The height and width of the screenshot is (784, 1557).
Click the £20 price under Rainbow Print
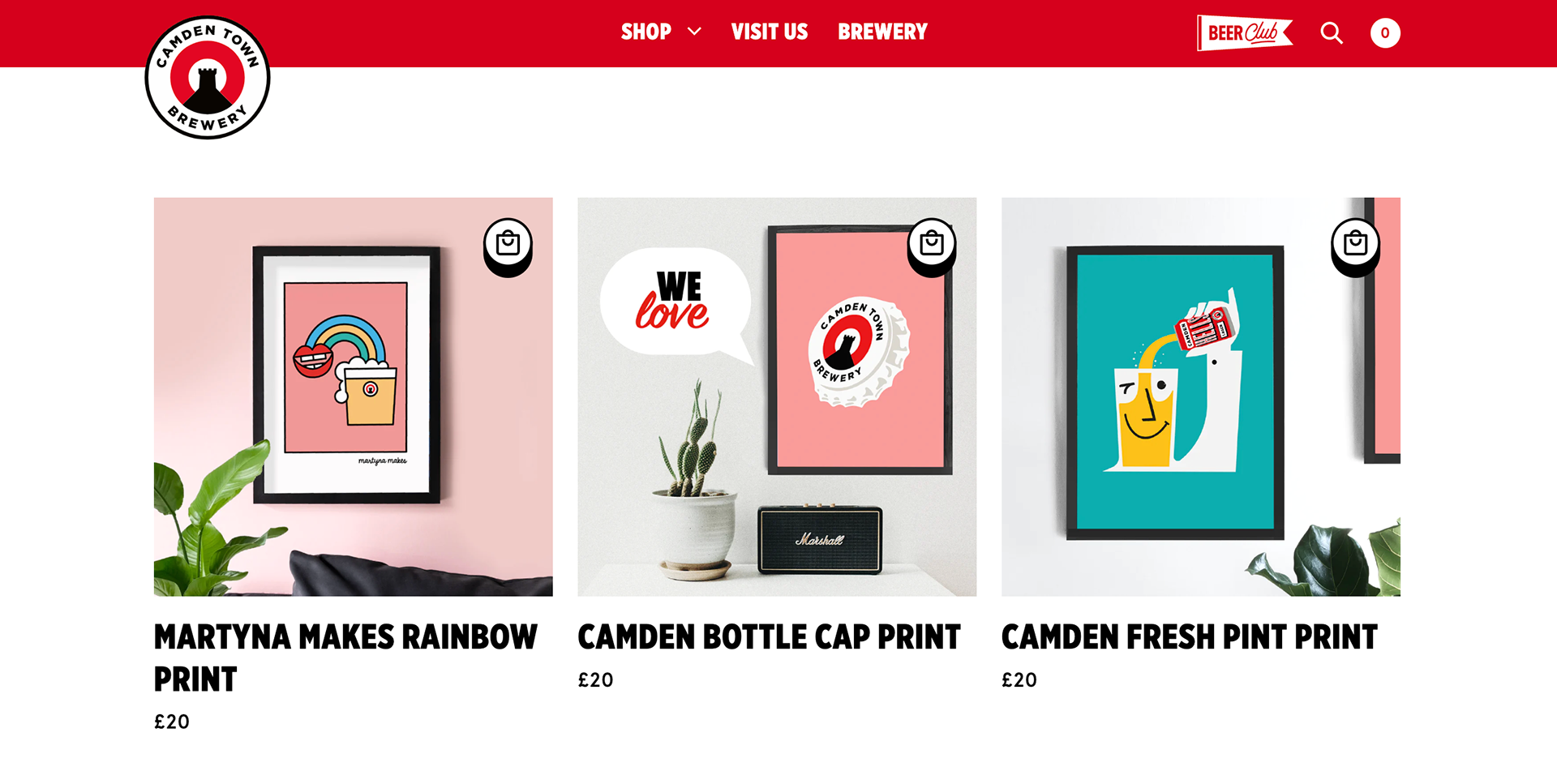click(x=172, y=722)
